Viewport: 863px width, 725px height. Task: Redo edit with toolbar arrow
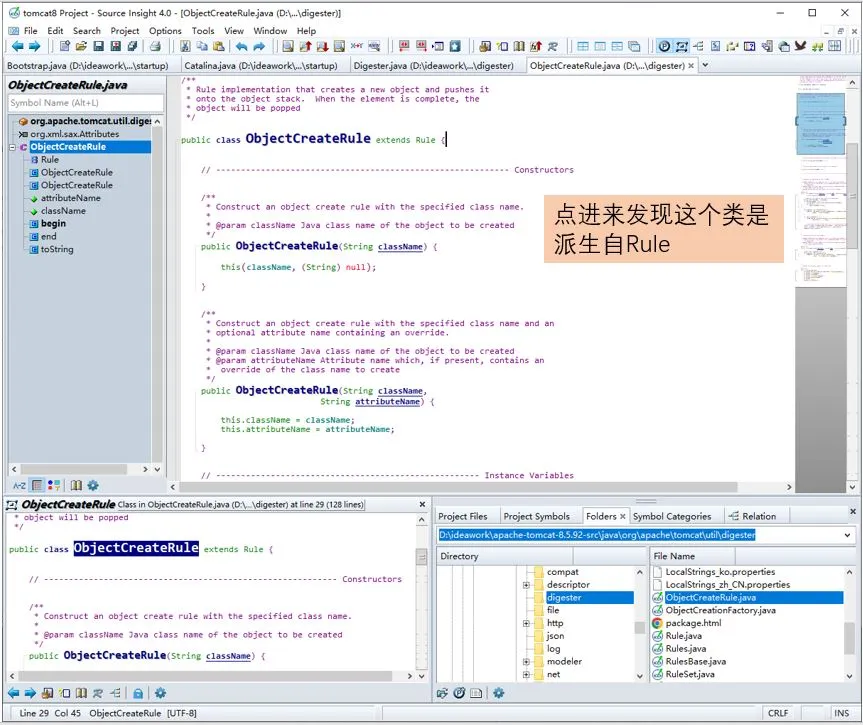pos(259,47)
